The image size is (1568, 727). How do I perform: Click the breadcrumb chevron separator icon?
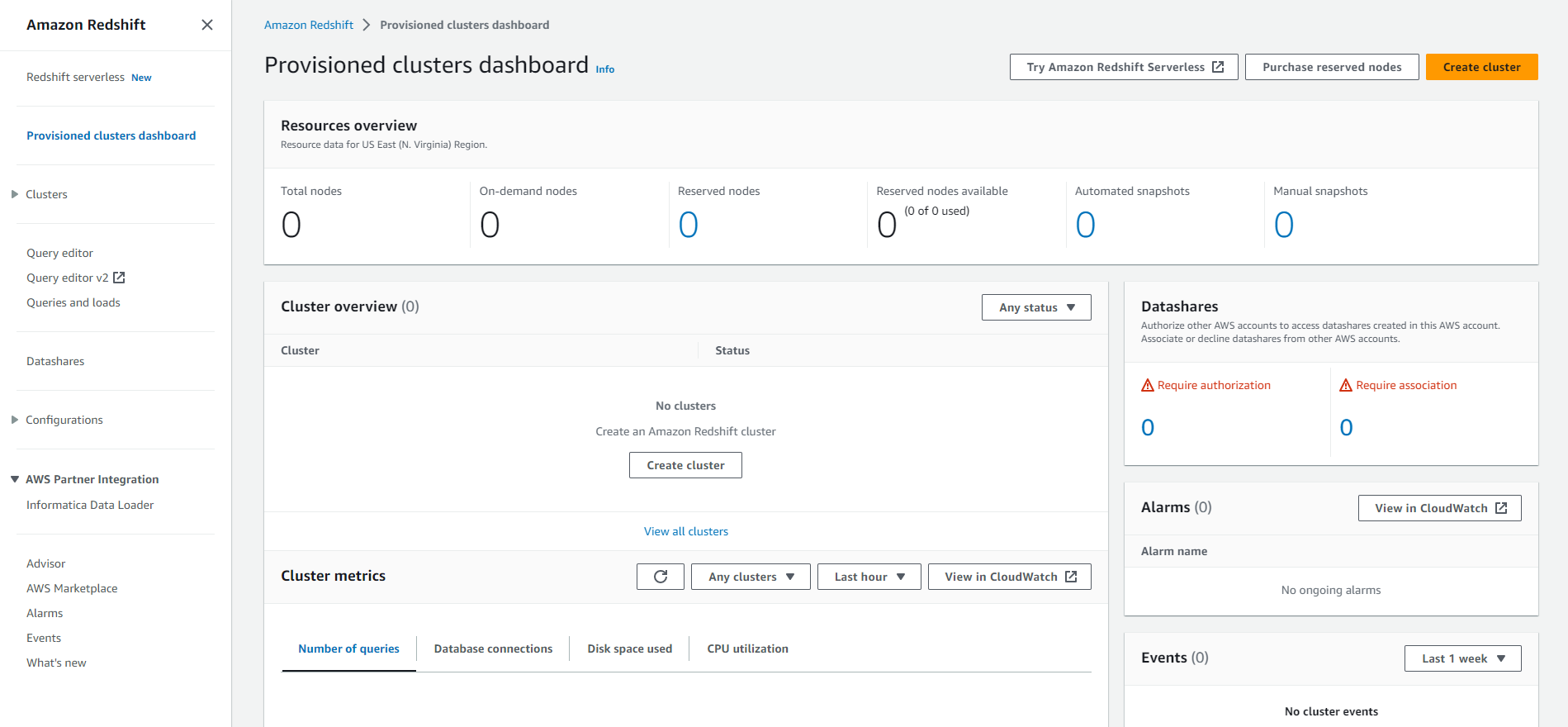(367, 25)
